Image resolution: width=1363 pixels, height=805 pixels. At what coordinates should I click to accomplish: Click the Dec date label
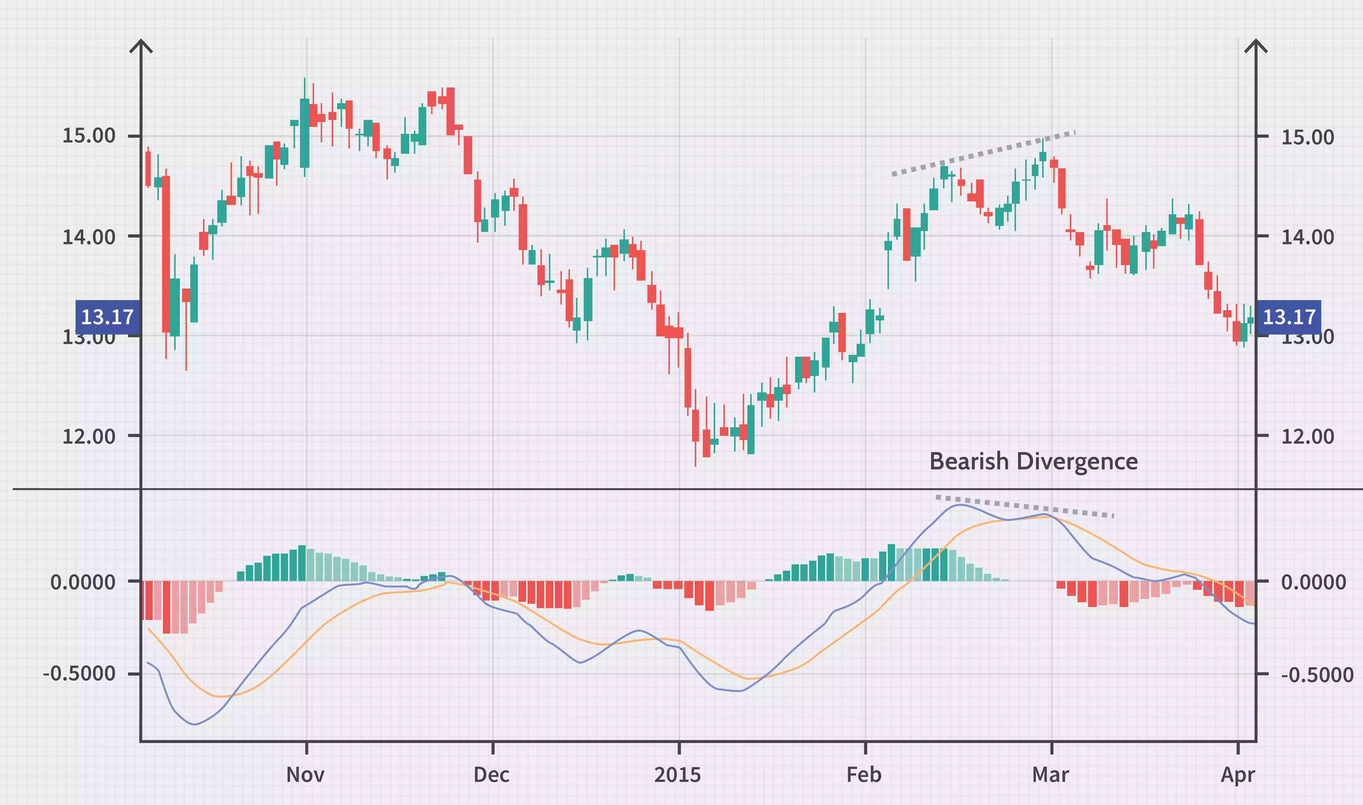click(x=491, y=775)
